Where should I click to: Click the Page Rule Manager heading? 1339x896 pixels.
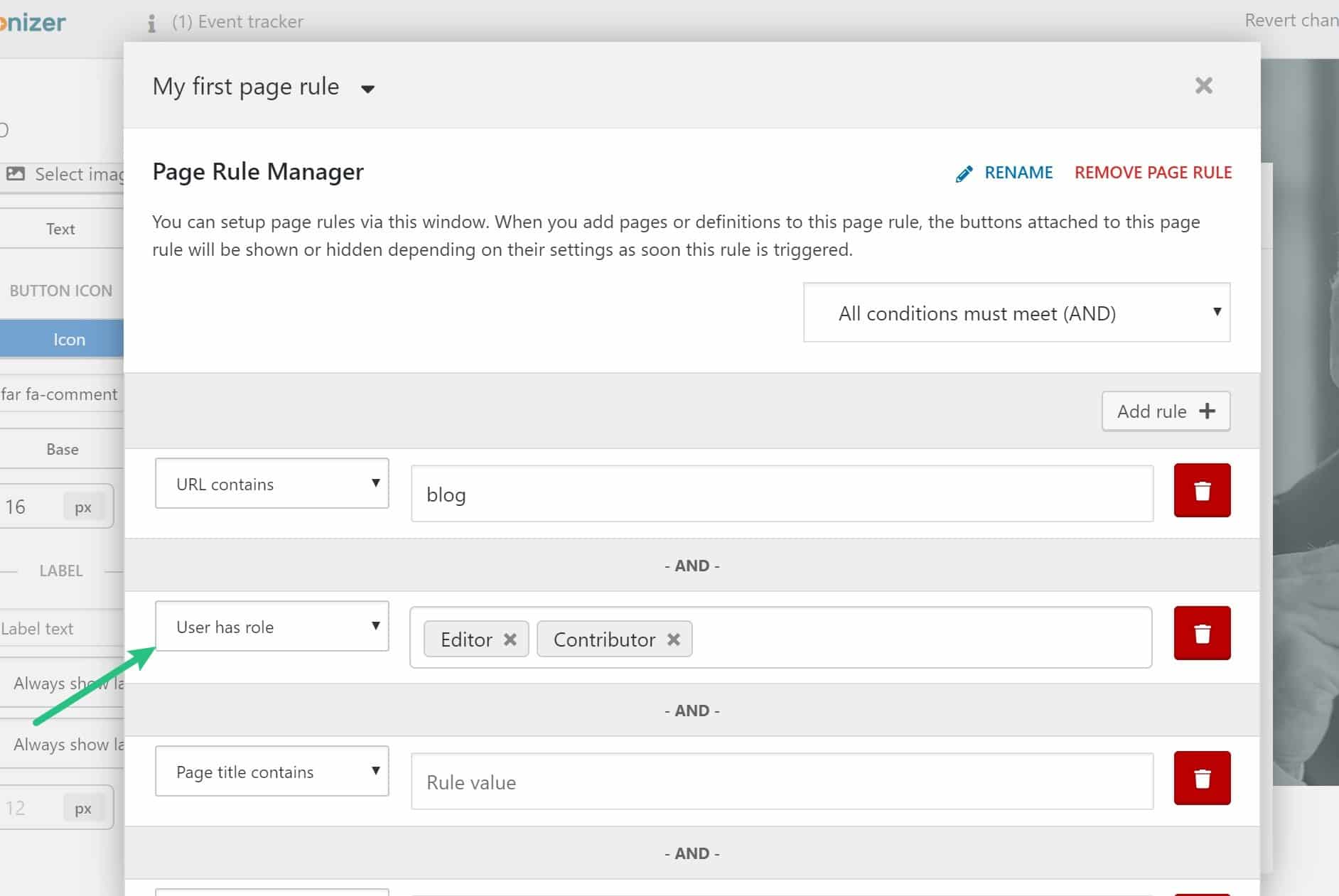point(258,172)
